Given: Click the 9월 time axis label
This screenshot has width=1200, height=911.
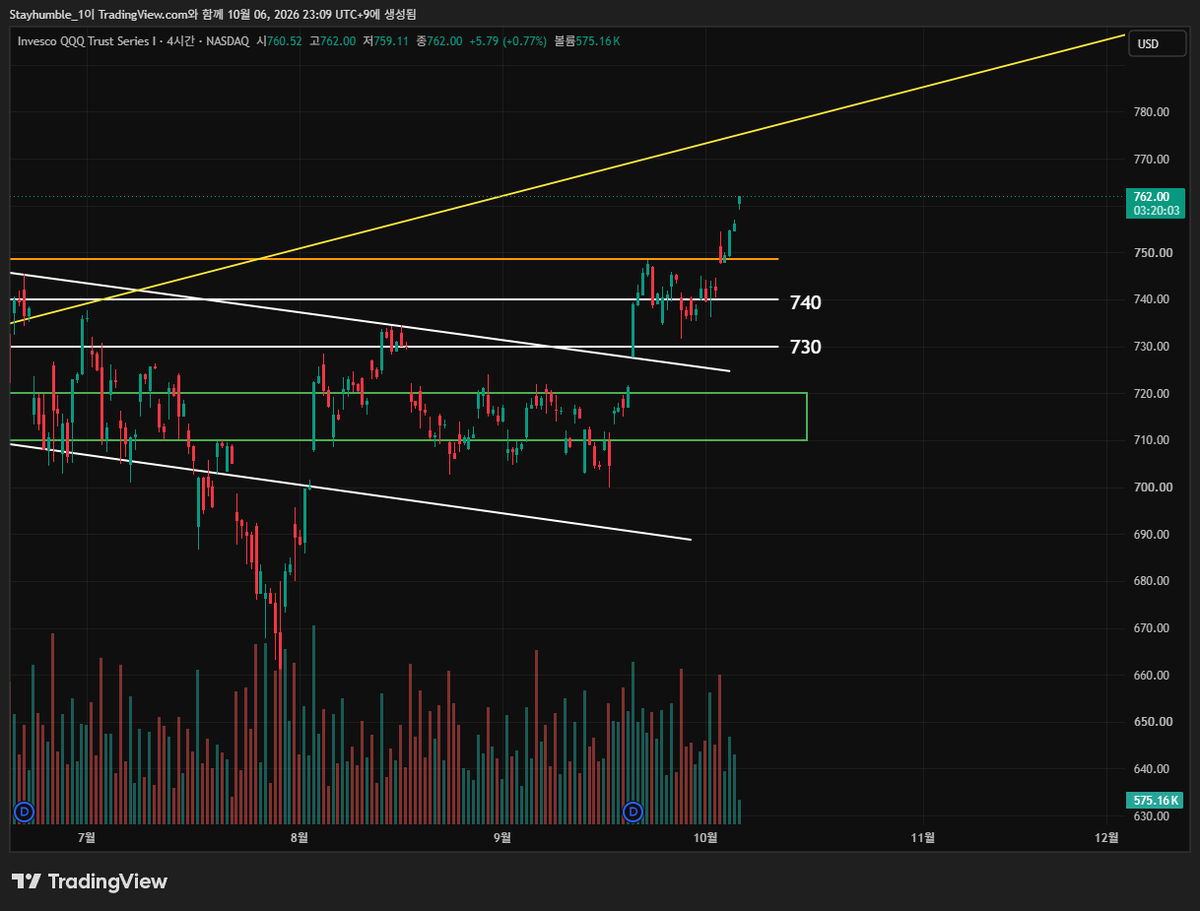Looking at the screenshot, I should [502, 837].
